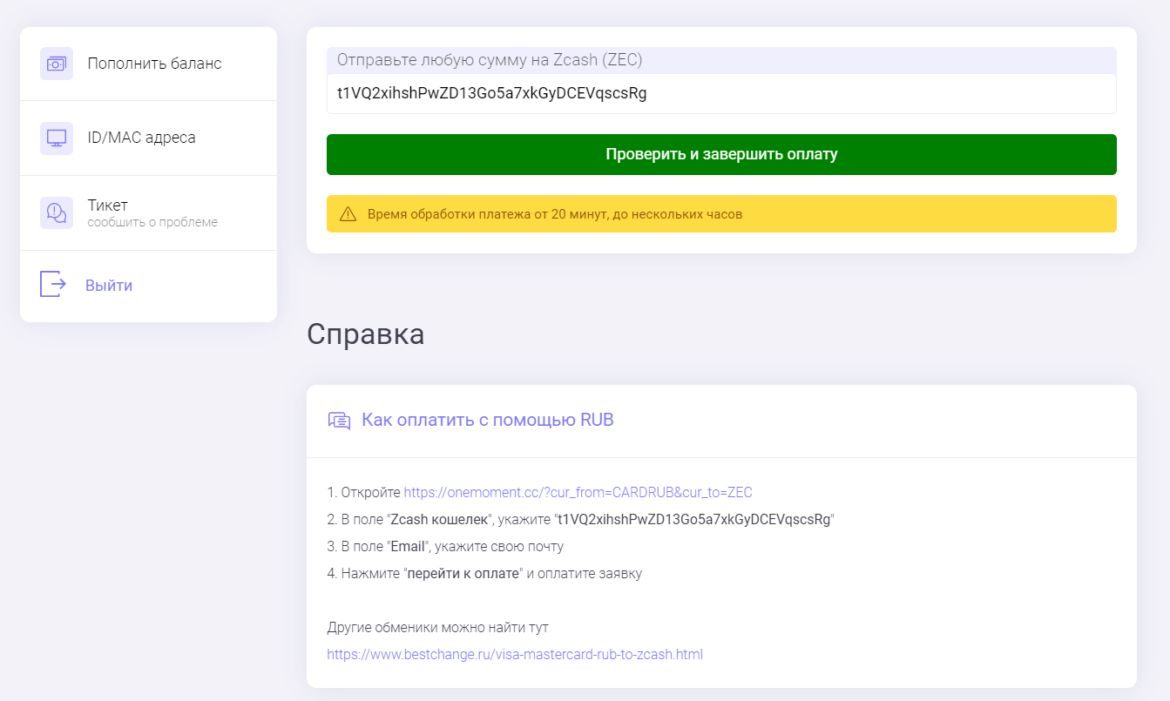Click the yellow payment processing time notice
Viewport: 1170px width, 701px height.
point(720,213)
